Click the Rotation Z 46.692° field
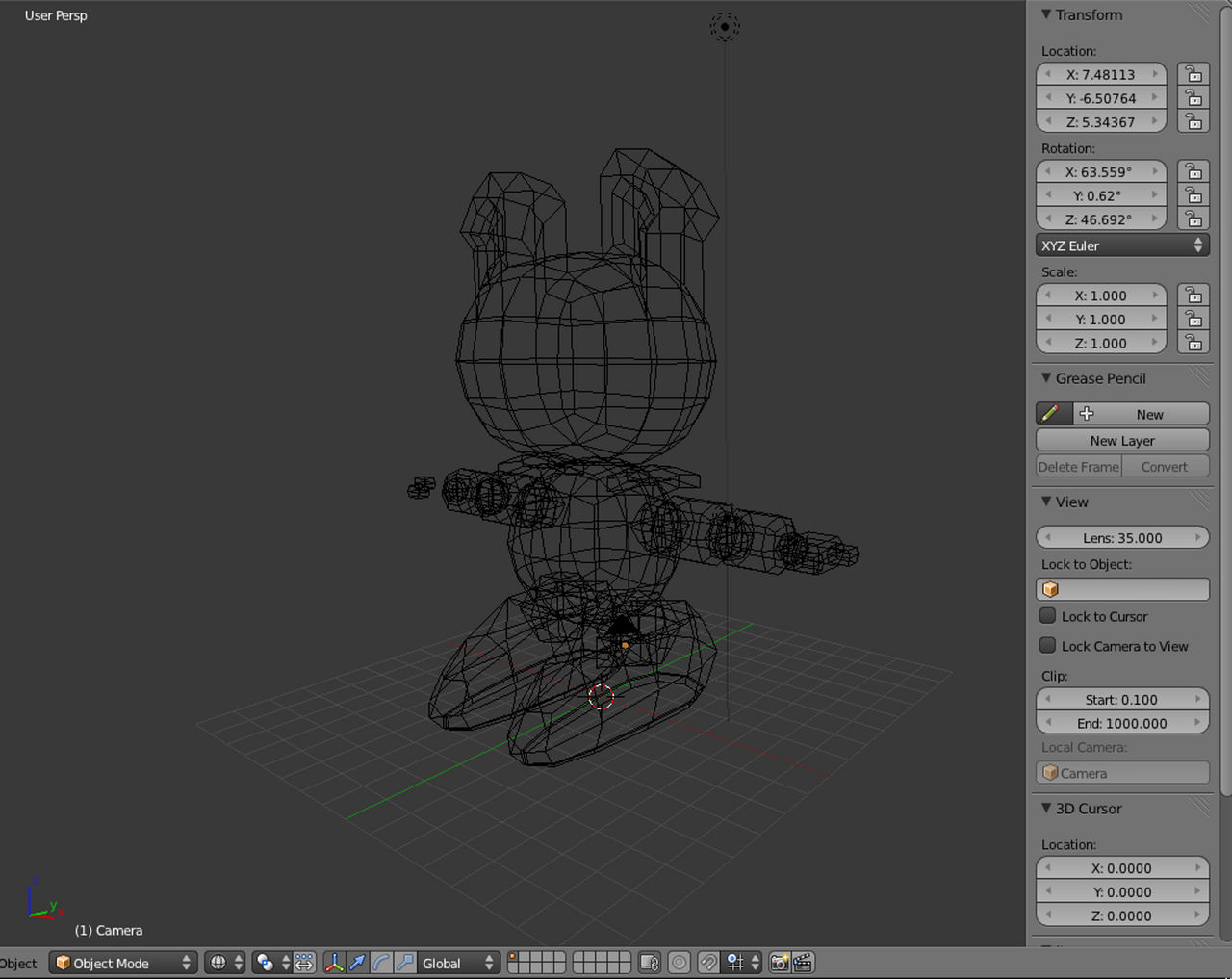The width and height of the screenshot is (1232, 979). point(1101,219)
